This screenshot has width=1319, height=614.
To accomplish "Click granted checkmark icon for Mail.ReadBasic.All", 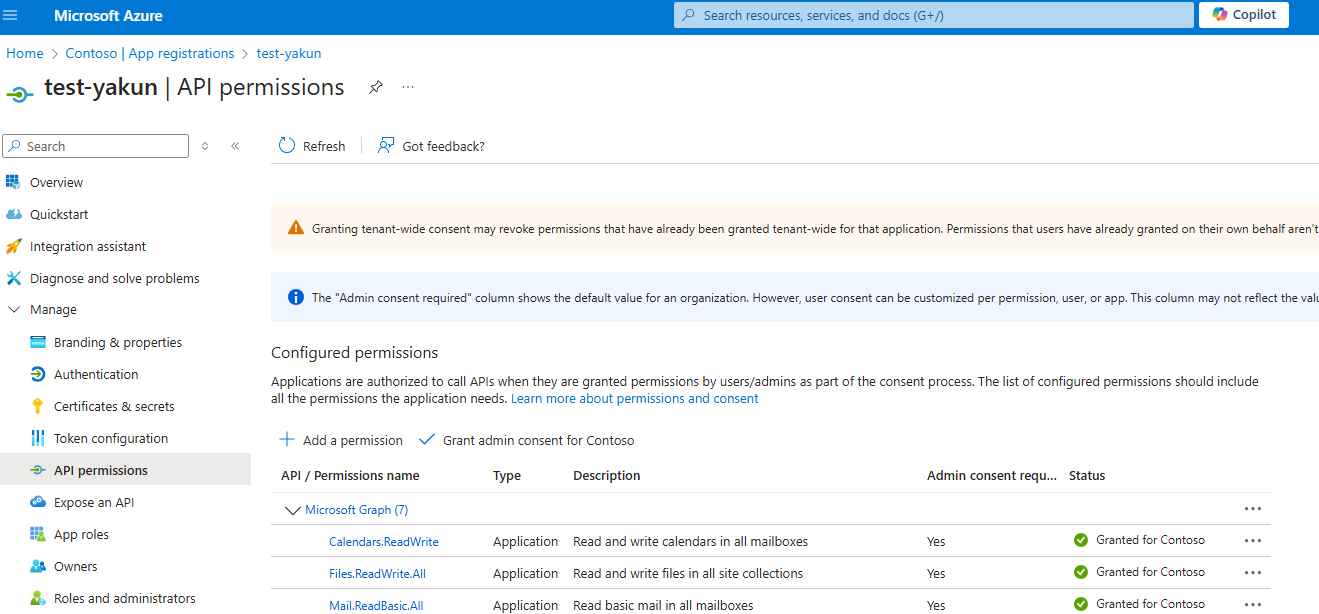I will 1080,604.
